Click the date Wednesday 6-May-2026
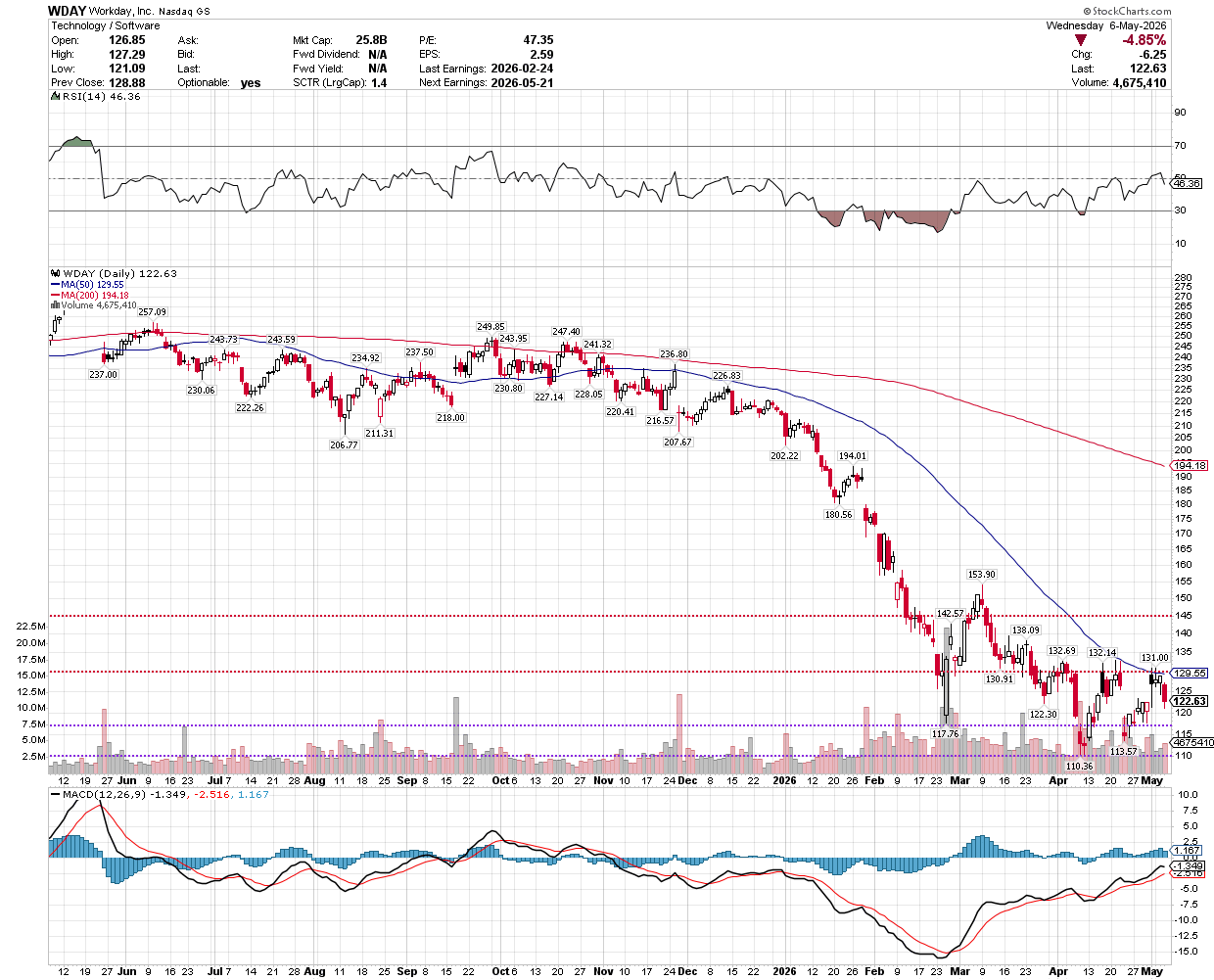 point(1106,25)
